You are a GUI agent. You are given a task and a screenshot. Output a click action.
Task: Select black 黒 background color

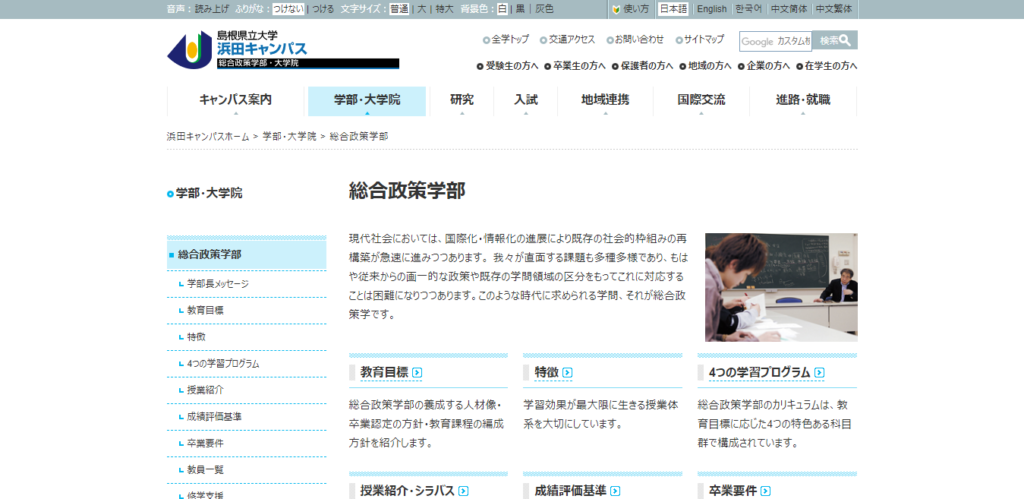[x=520, y=9]
